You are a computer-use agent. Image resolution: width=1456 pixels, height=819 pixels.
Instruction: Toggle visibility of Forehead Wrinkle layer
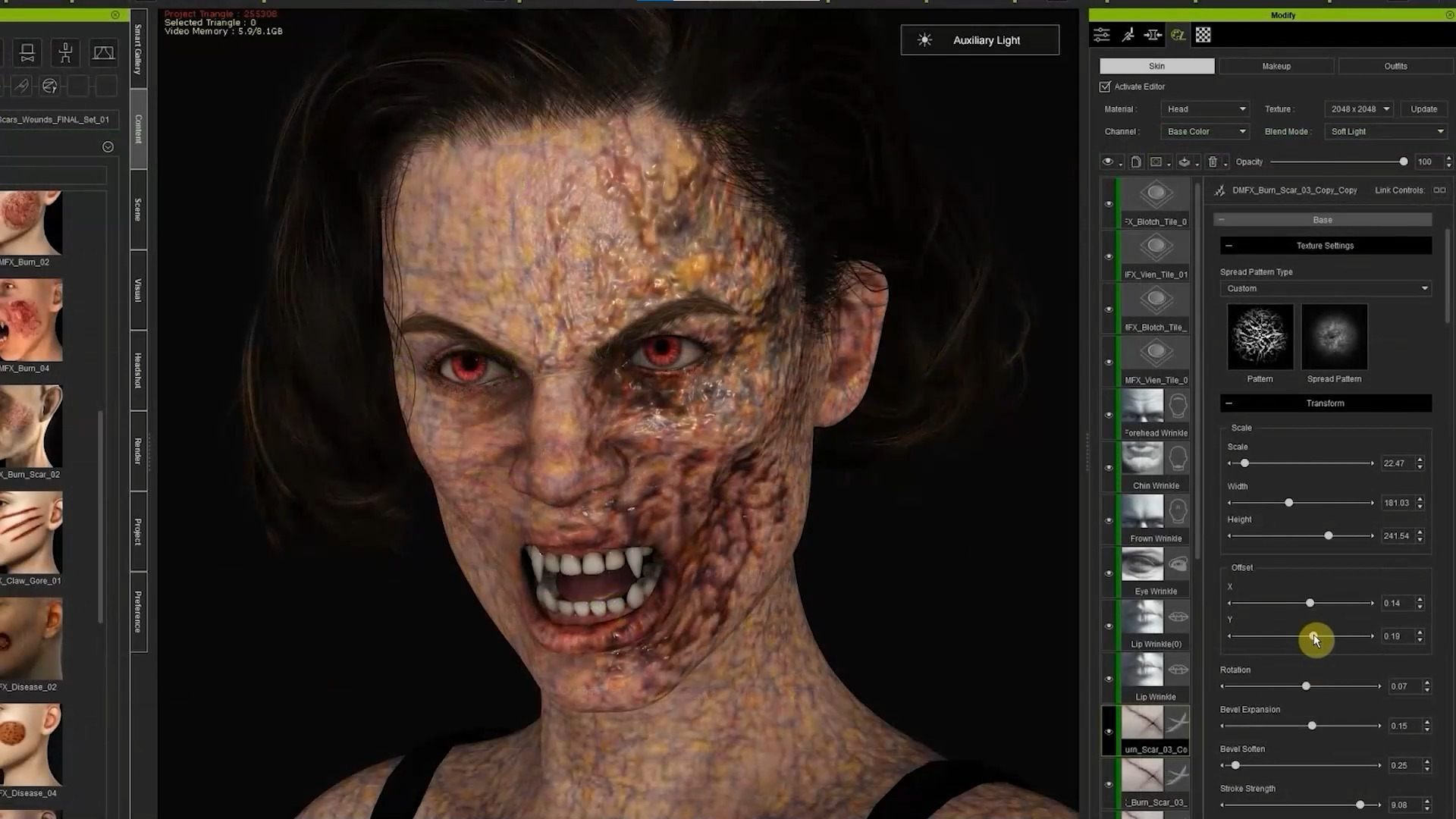(1109, 415)
